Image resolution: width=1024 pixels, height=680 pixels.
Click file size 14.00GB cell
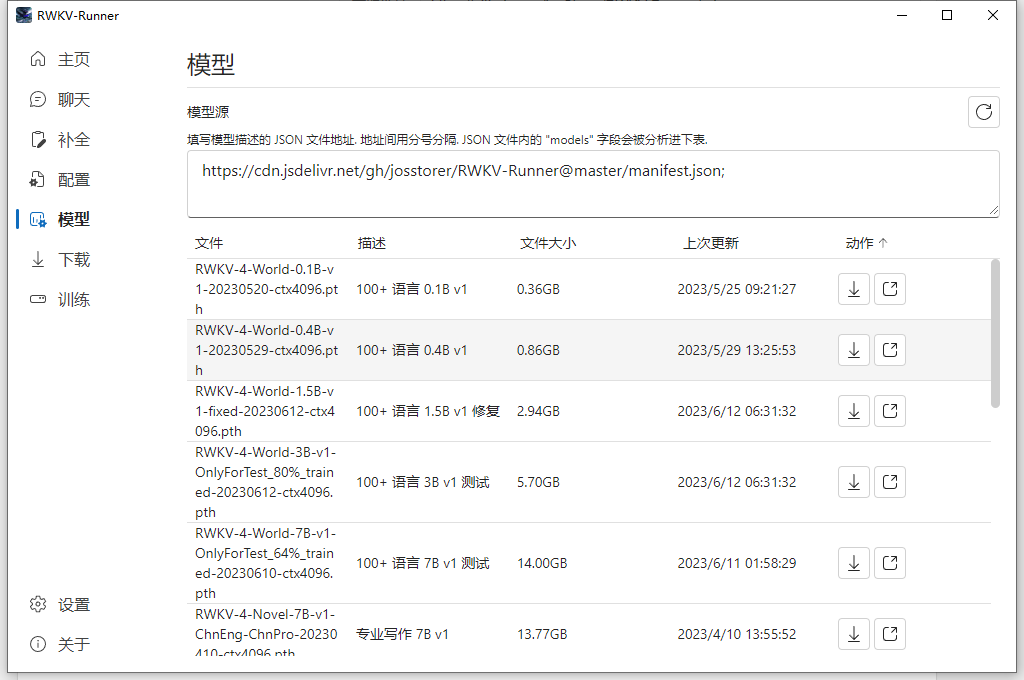(x=542, y=563)
